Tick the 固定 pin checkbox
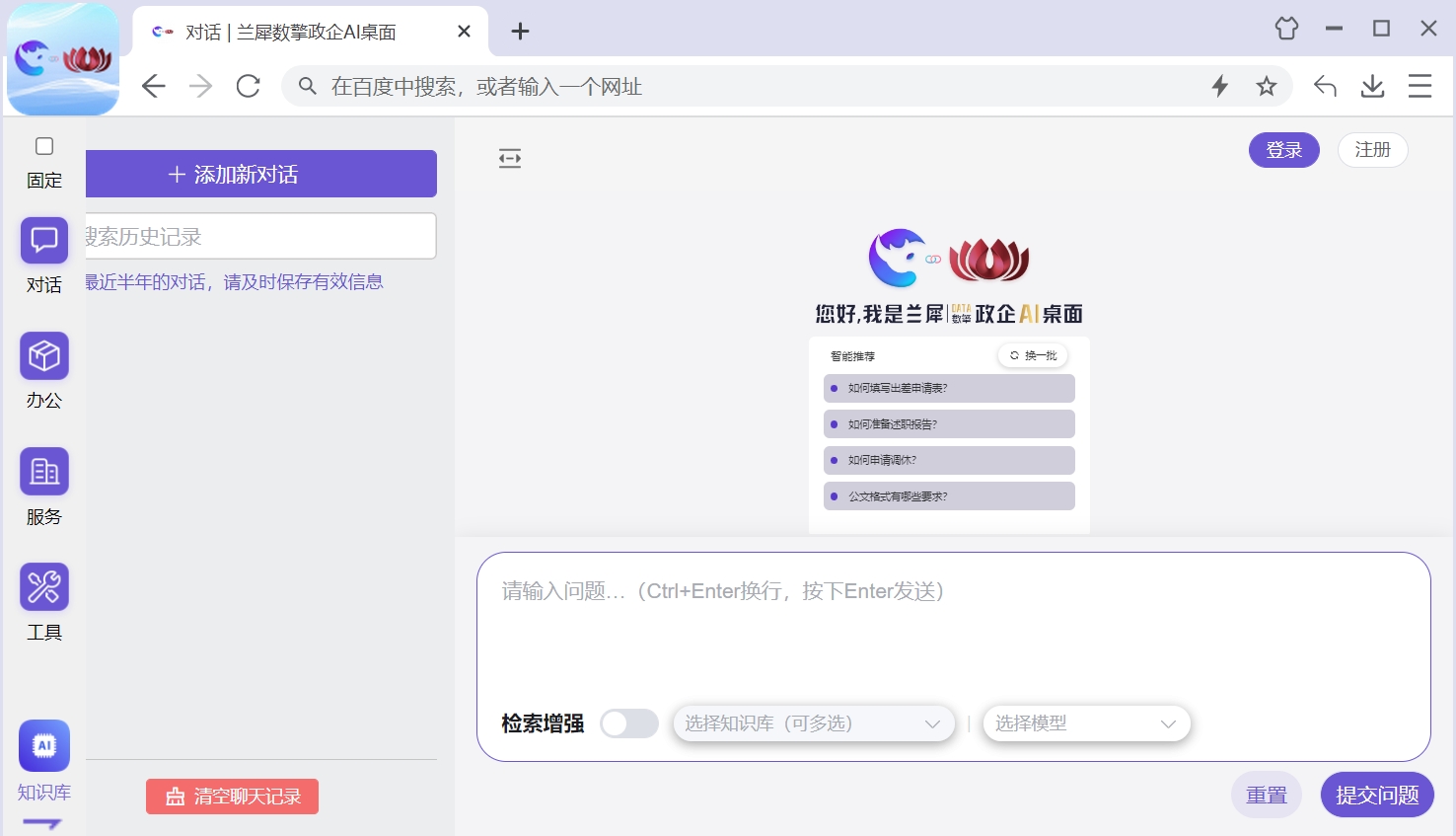 point(44,146)
